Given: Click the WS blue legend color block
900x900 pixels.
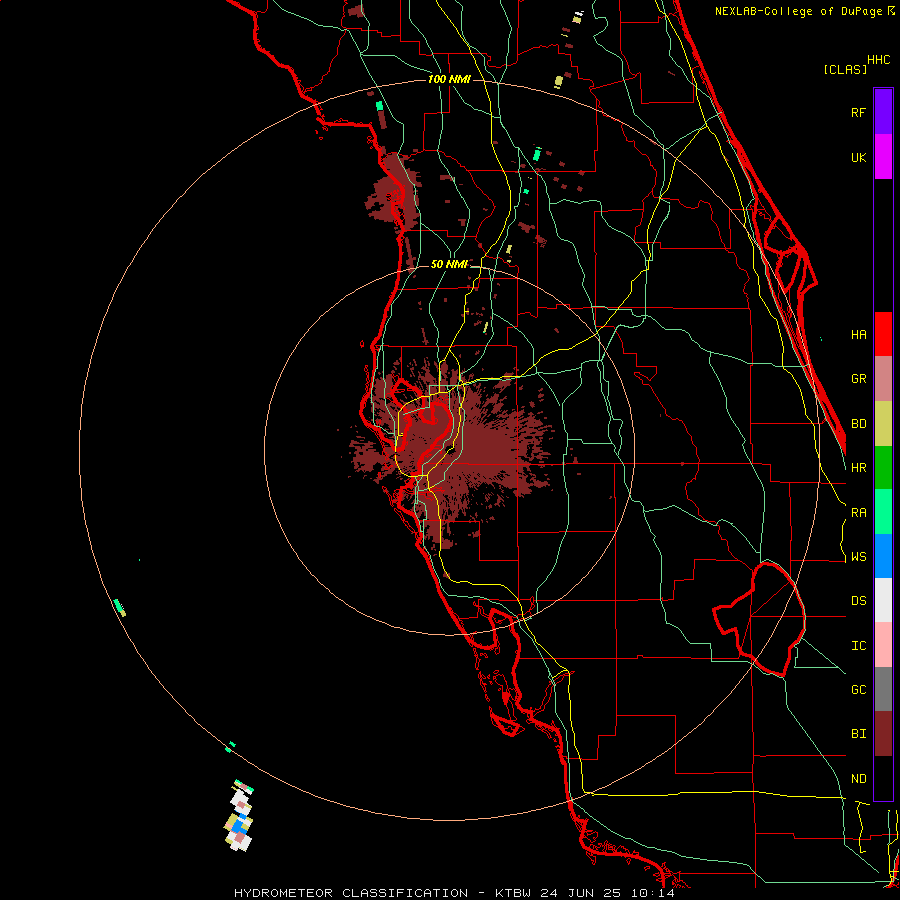Looking at the screenshot, I should tap(883, 556).
